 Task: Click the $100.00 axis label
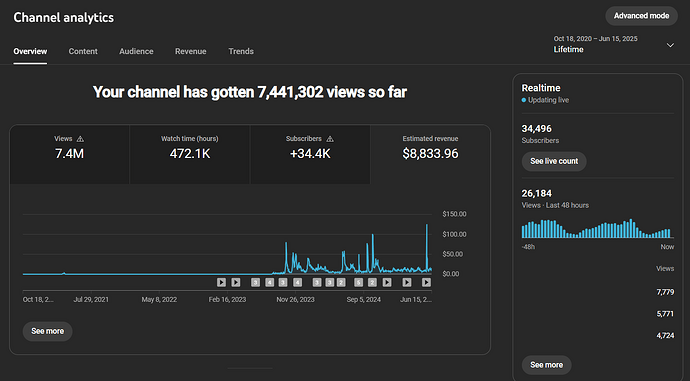(454, 234)
